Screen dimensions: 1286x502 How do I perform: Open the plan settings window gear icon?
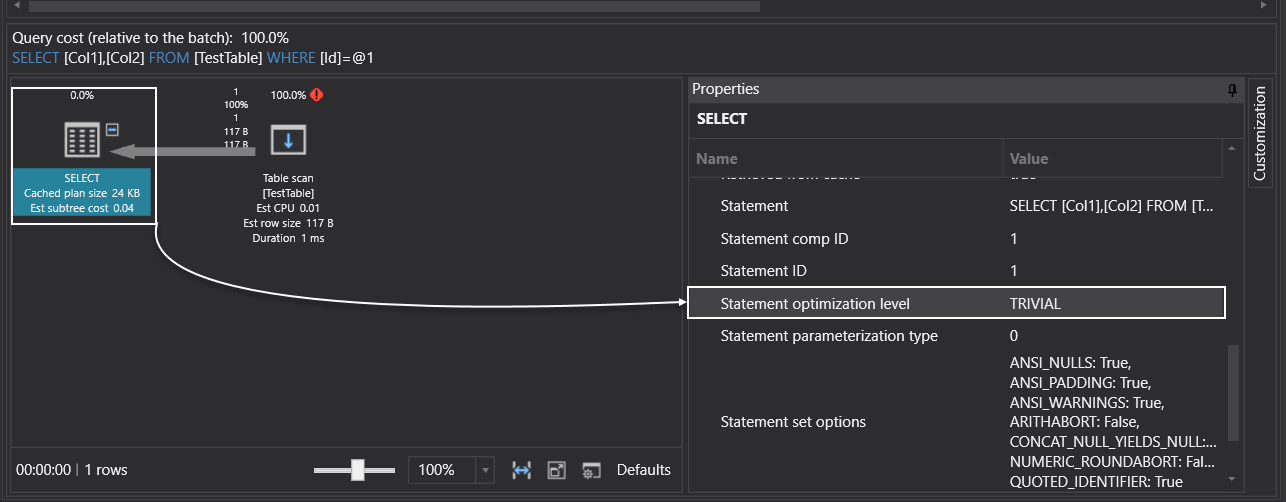click(x=591, y=470)
